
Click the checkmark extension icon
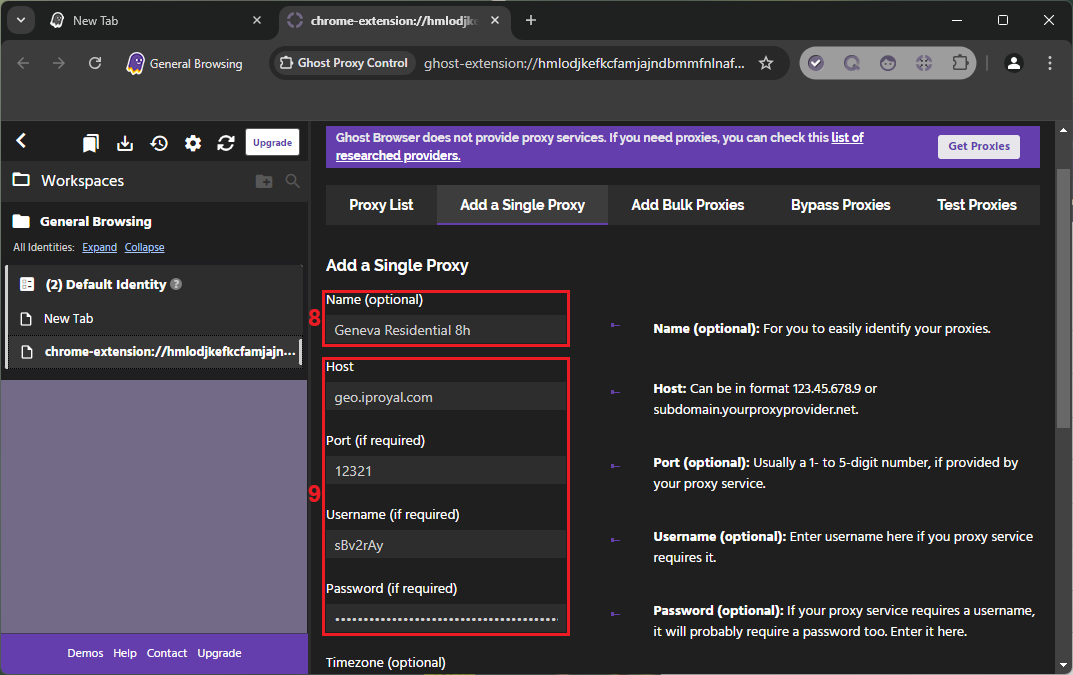(815, 63)
